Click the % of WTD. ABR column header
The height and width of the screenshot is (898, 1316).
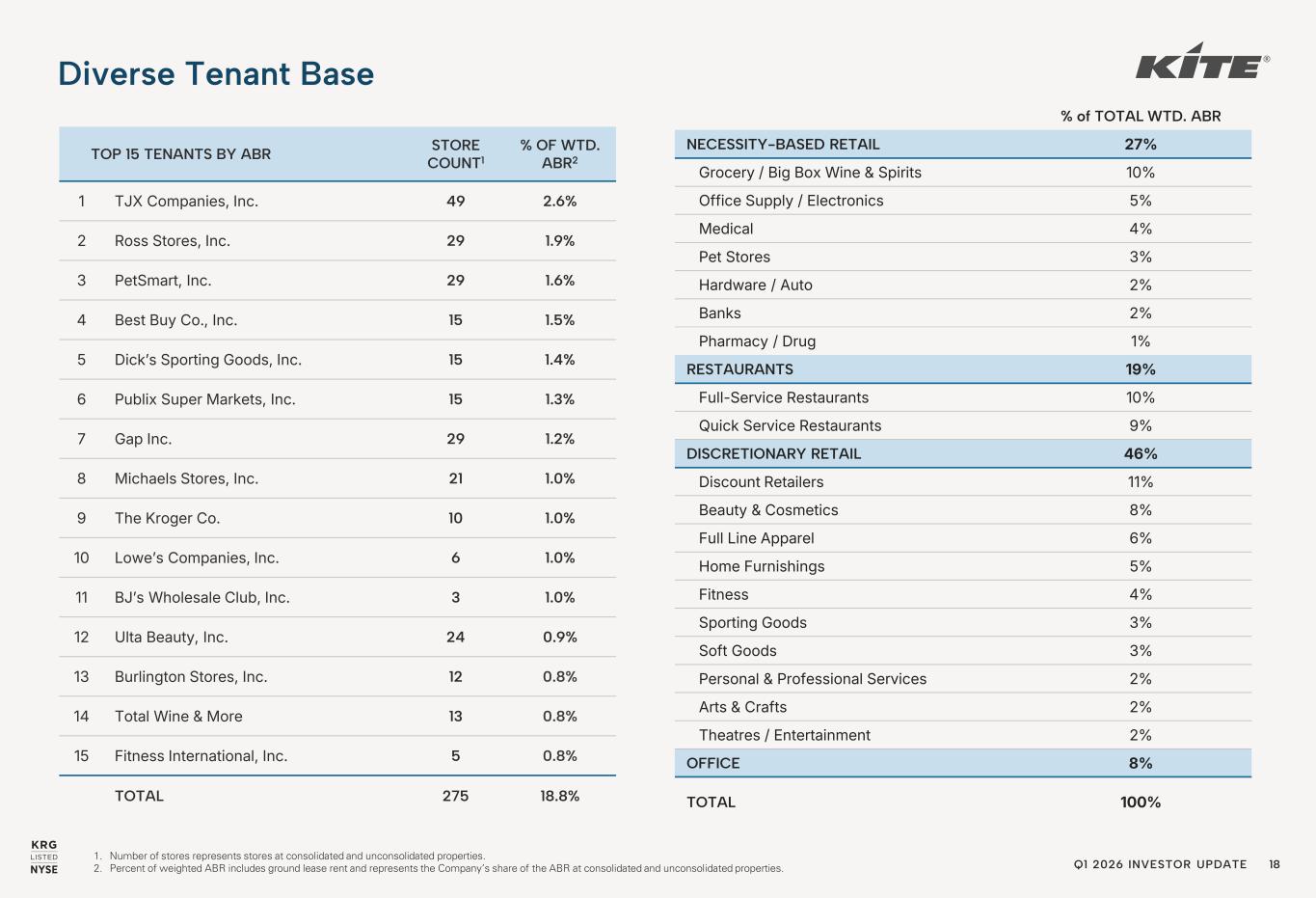(x=559, y=154)
